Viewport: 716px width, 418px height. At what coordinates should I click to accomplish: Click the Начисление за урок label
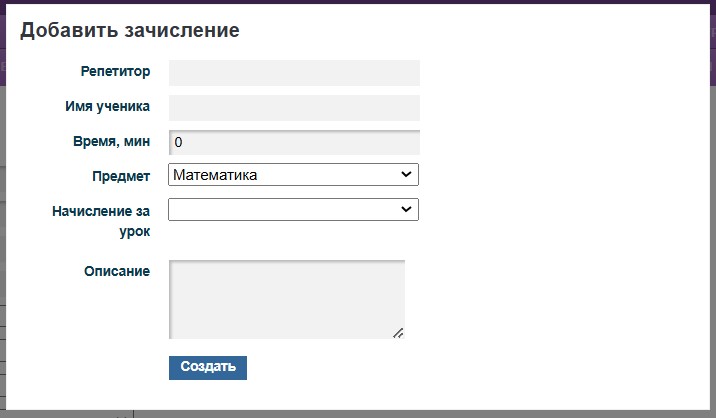coord(101,221)
